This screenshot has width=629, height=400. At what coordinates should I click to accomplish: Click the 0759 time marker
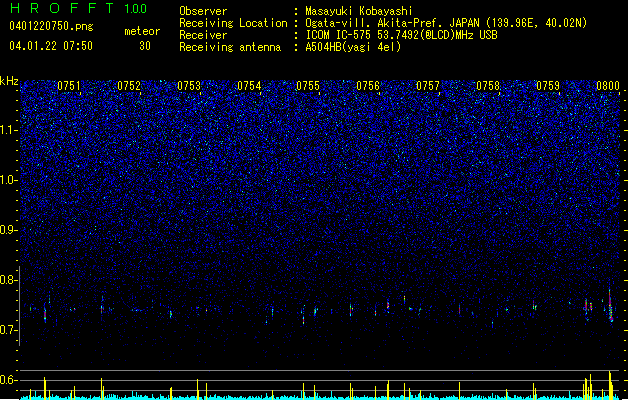[548, 86]
